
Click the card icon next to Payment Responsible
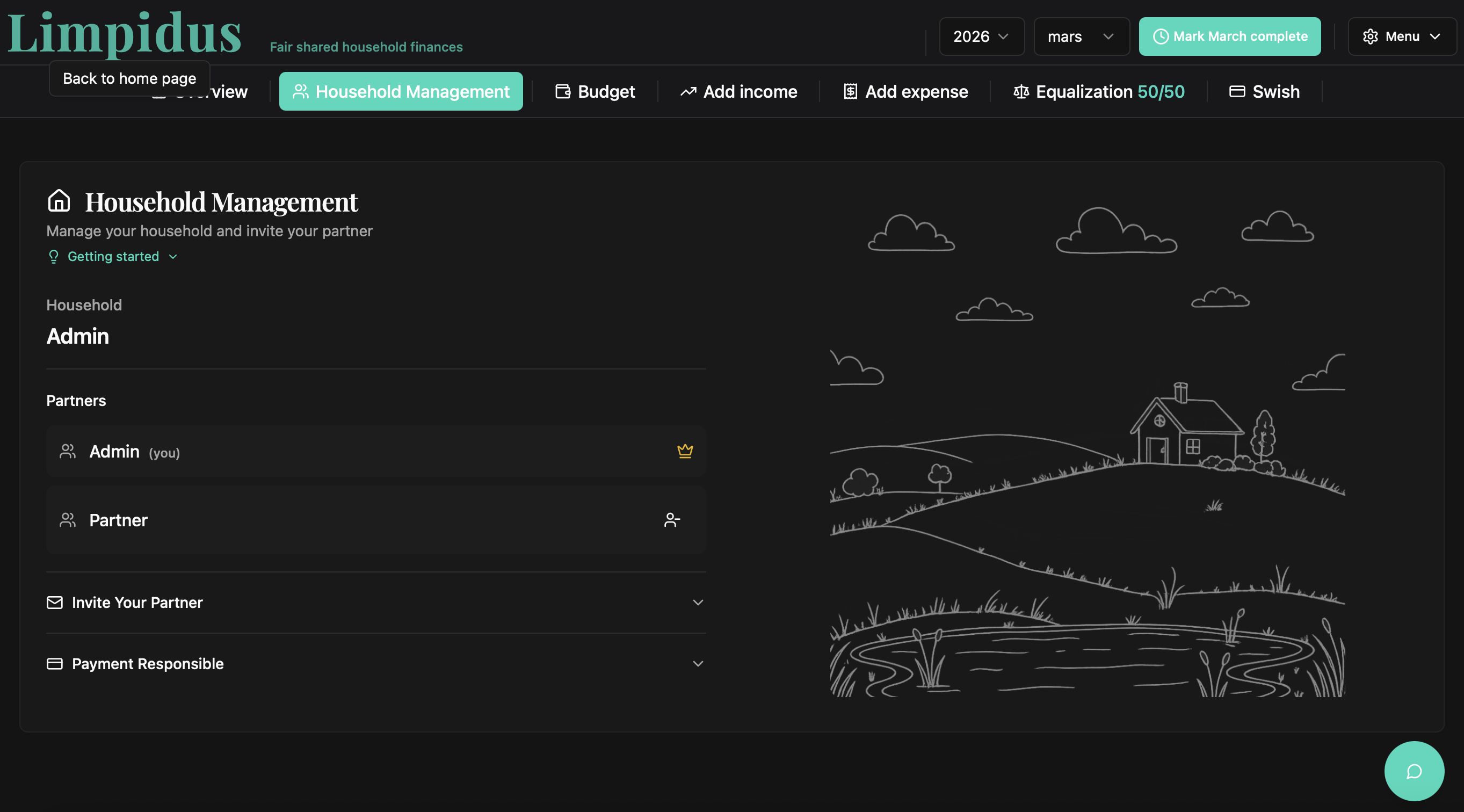tap(55, 664)
